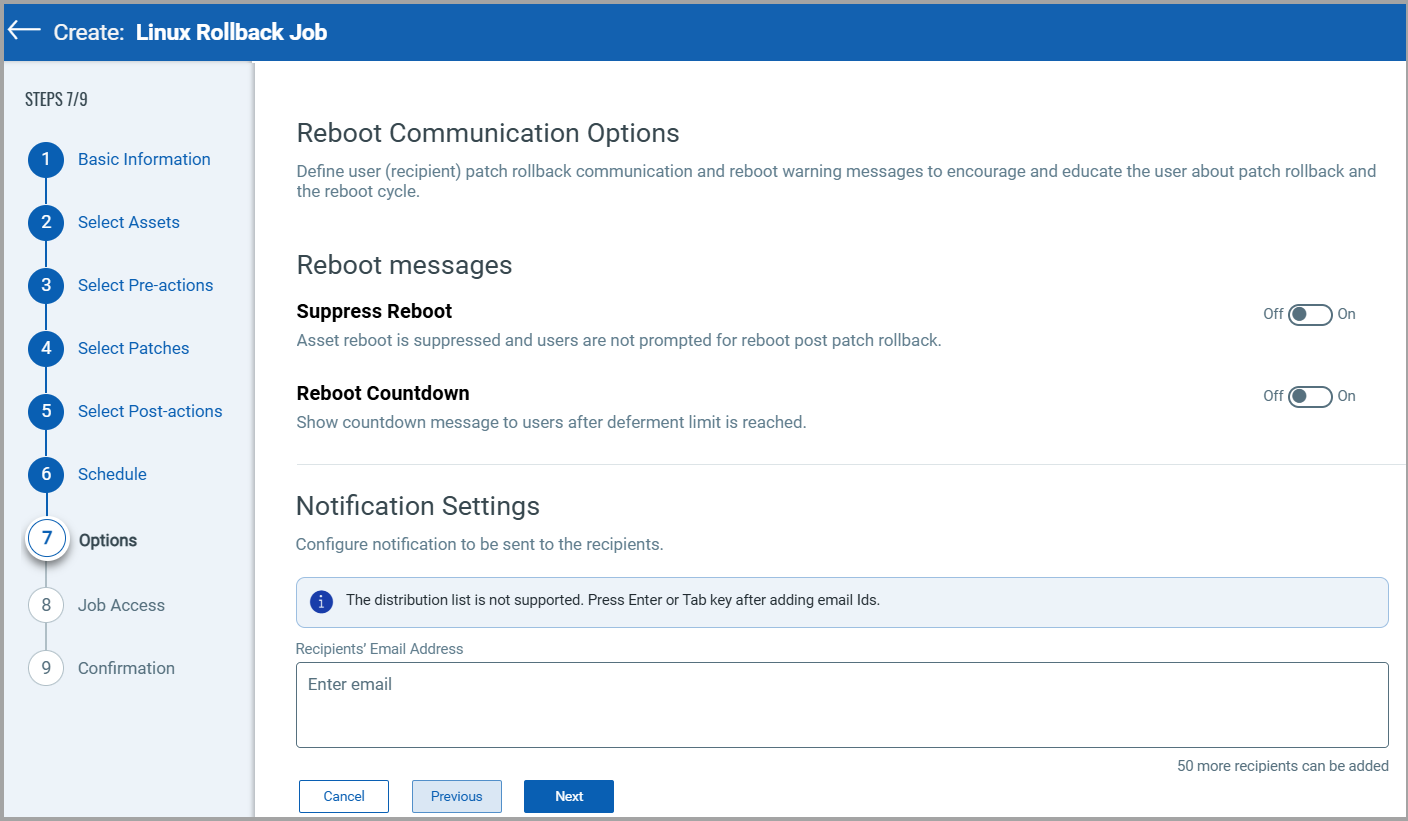Click inside the Recipients' Email Address field
The height and width of the screenshot is (821, 1408).
pos(841,704)
